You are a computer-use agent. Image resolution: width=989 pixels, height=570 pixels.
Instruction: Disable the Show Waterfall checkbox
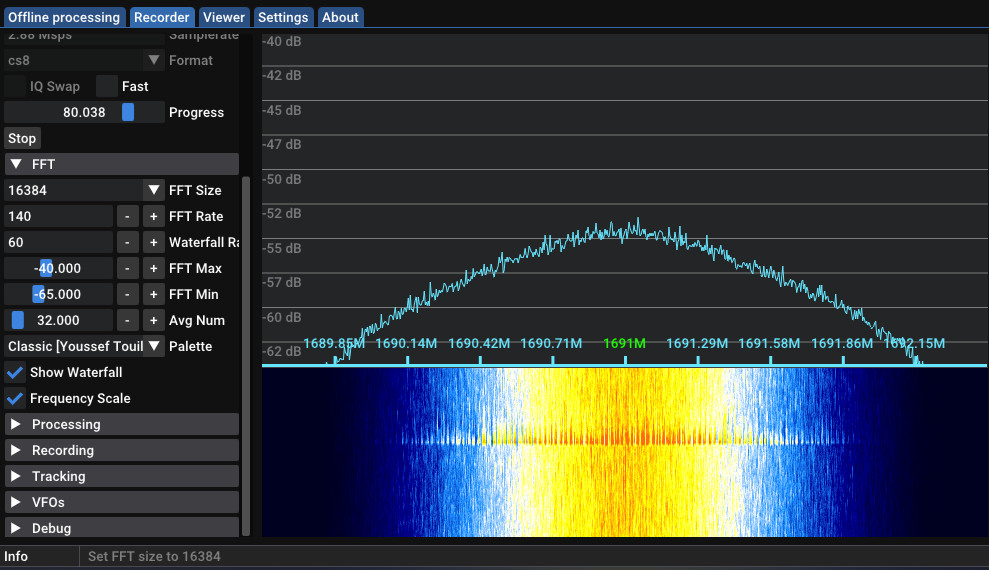click(16, 372)
